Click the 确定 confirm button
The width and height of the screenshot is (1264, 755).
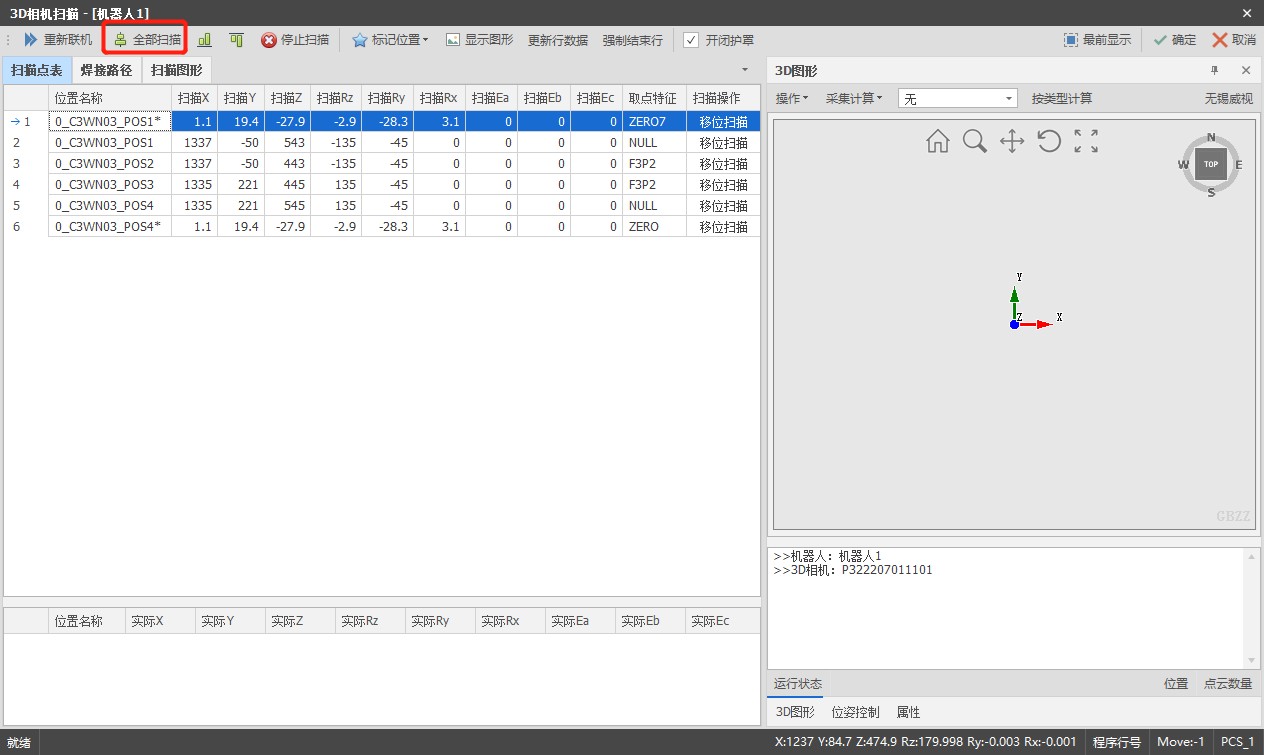(x=1174, y=40)
